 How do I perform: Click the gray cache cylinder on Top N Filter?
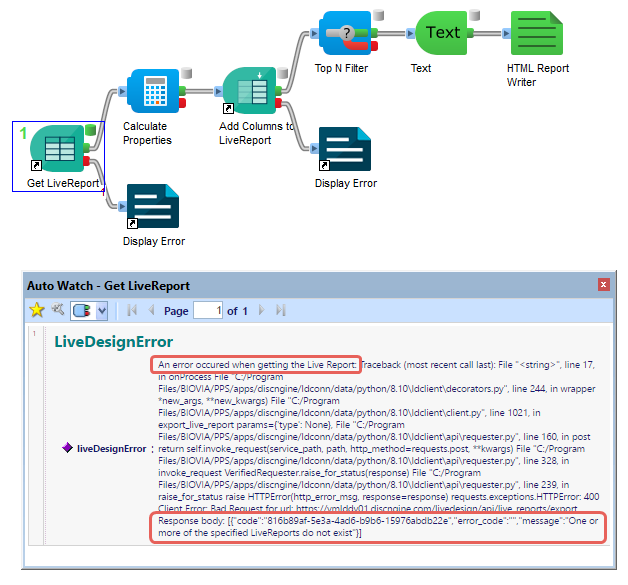378,15
